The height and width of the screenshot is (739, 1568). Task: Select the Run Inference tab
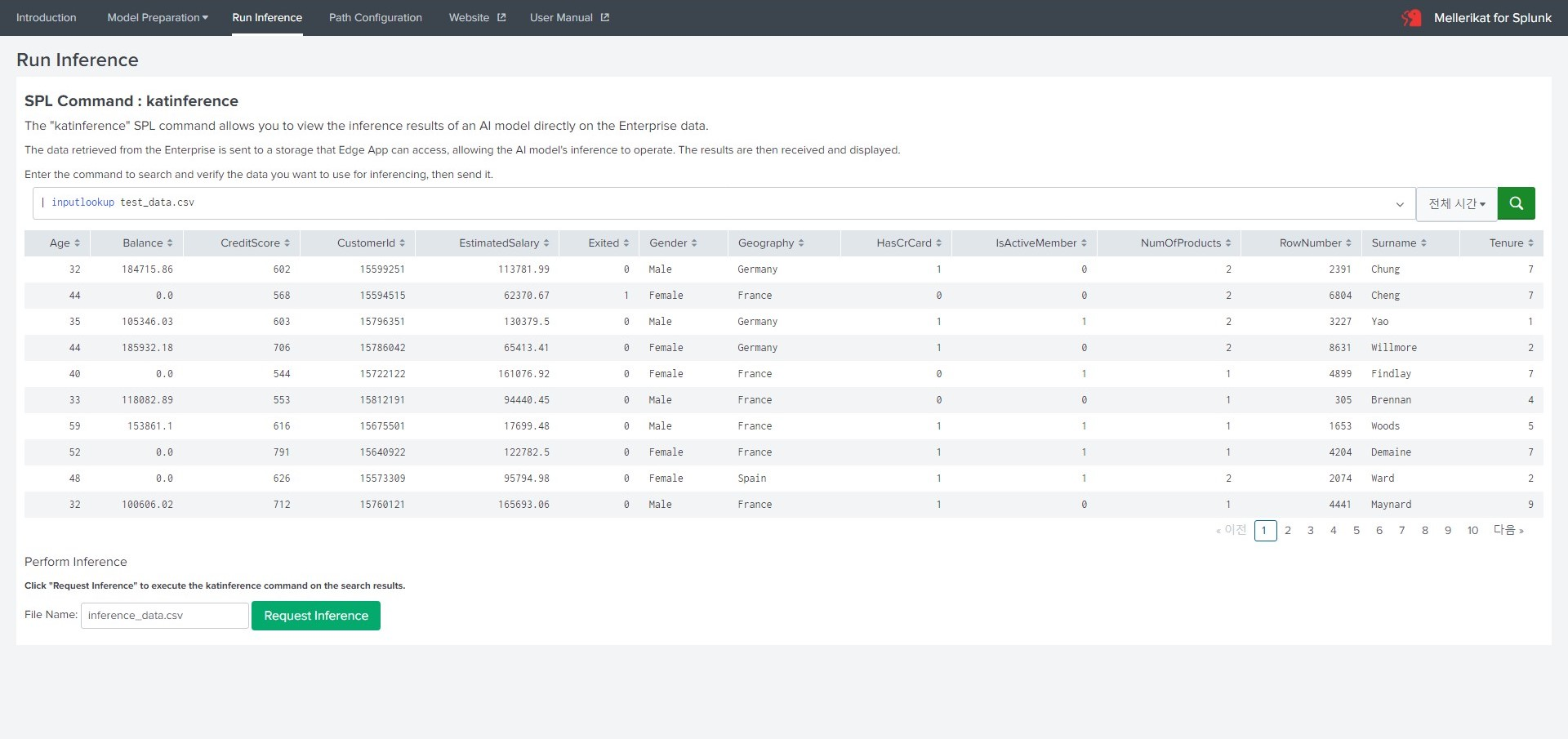point(267,17)
